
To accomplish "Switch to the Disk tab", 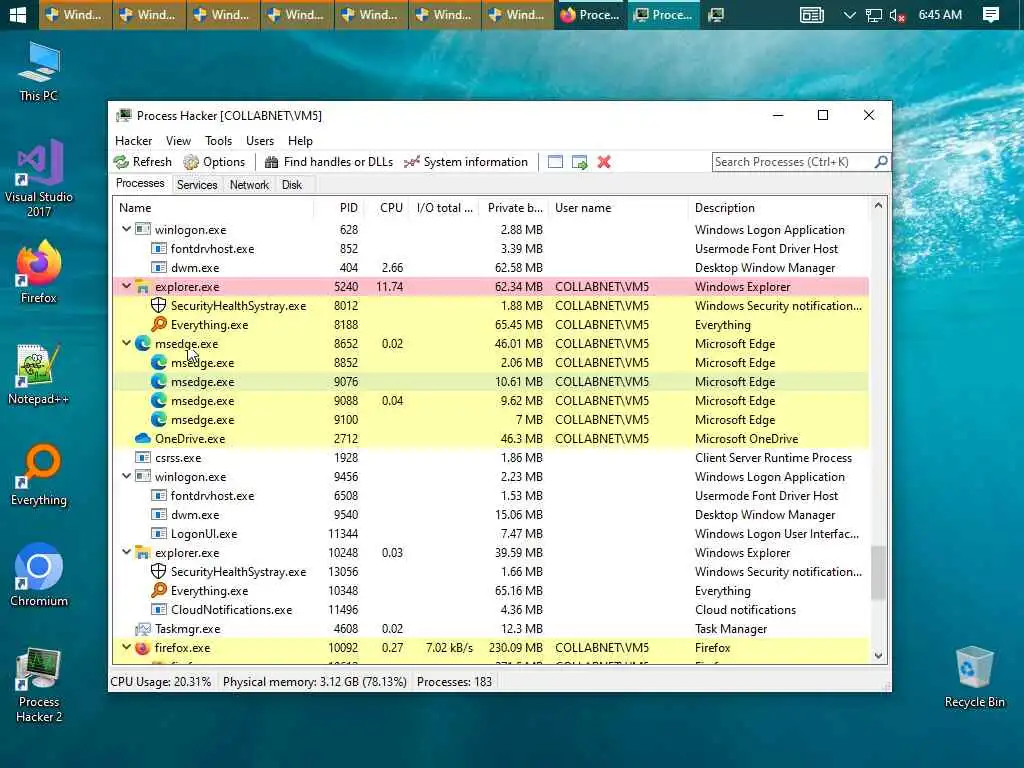I will (x=292, y=185).
